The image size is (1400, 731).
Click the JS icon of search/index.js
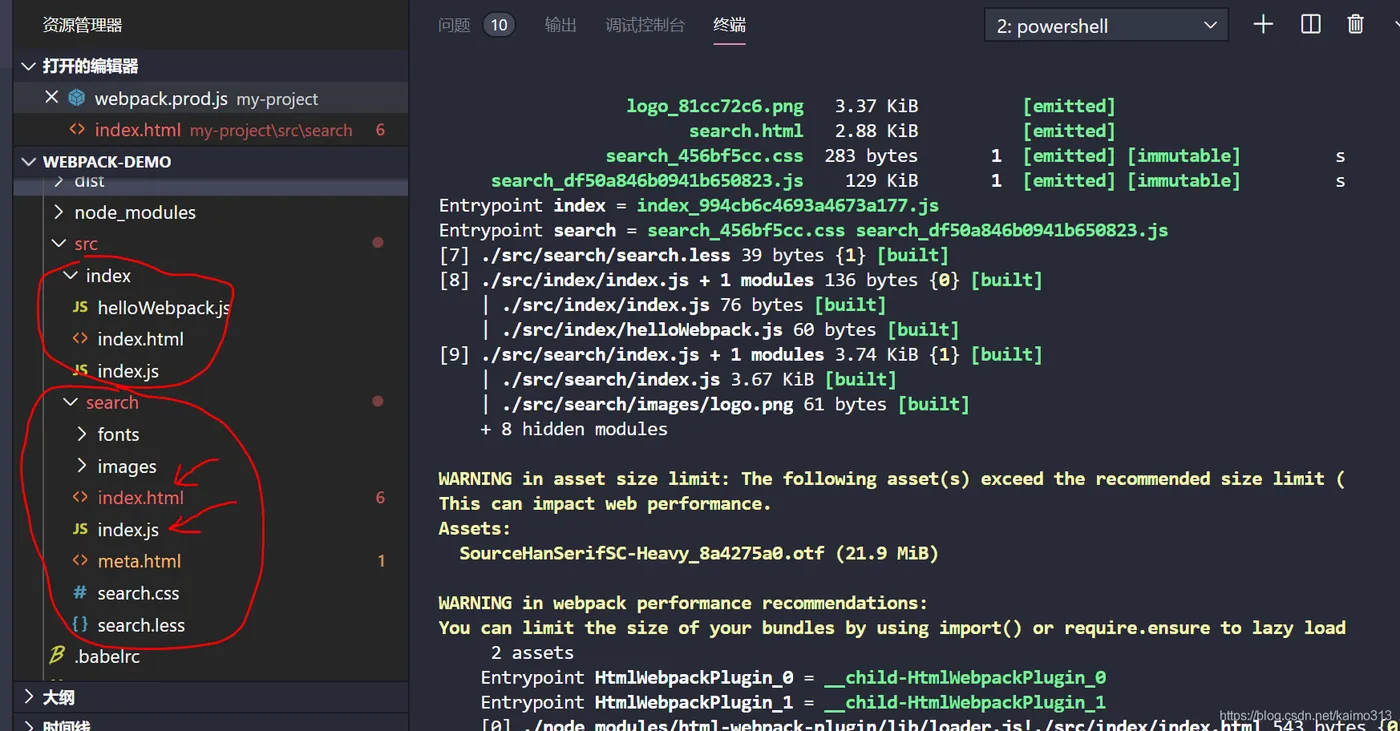point(80,529)
